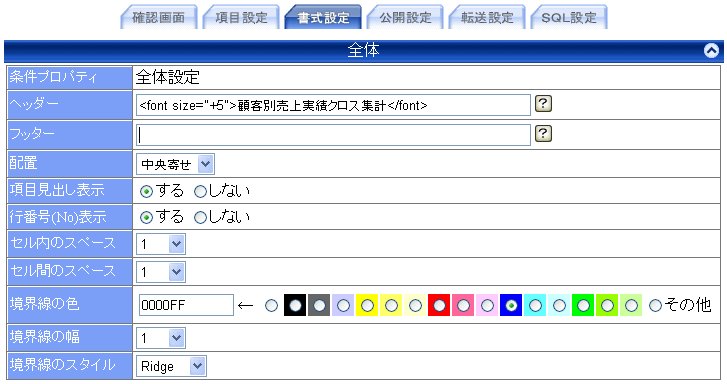Image resolution: width=727 pixels, height=384 pixels.
Task: Open the 境界線の幅 dropdown
Action: tap(161, 338)
